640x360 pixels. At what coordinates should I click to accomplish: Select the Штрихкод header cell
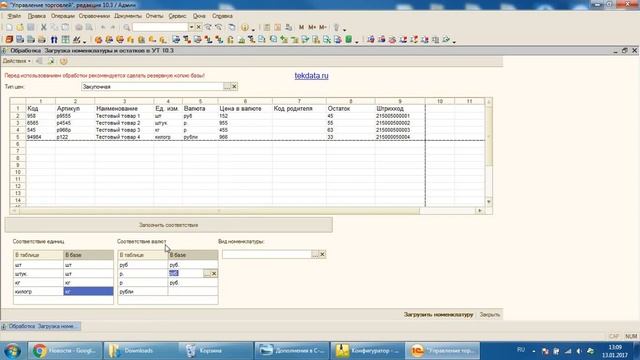pos(400,109)
